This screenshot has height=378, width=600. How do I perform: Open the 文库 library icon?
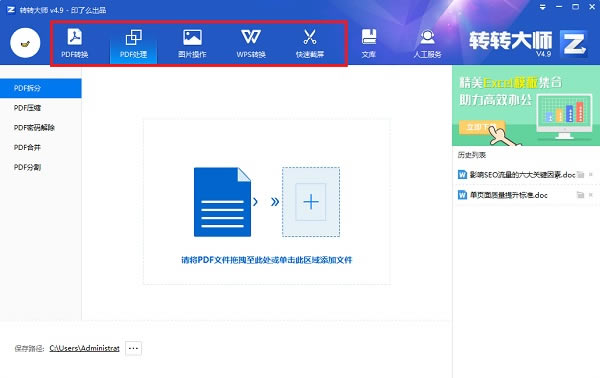[x=368, y=44]
